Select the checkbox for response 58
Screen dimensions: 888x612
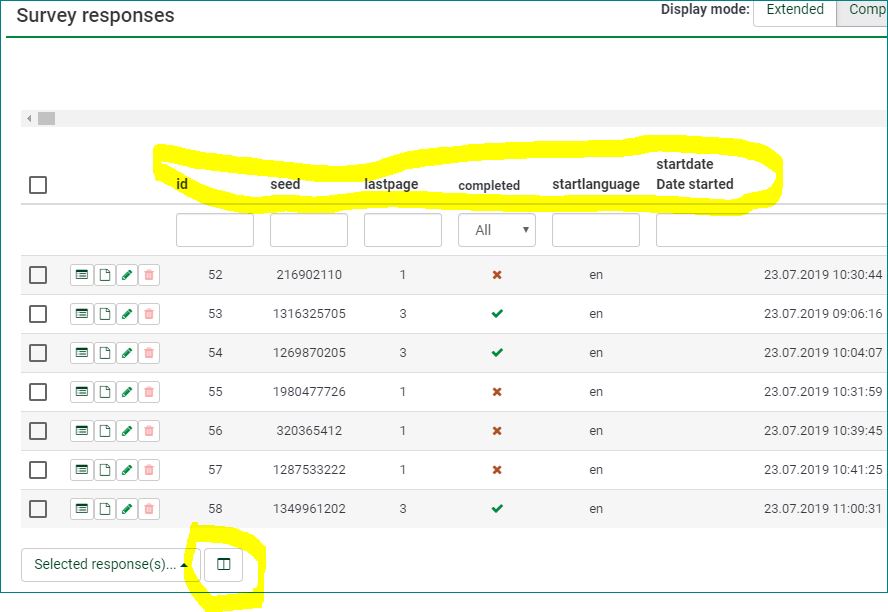tap(38, 509)
